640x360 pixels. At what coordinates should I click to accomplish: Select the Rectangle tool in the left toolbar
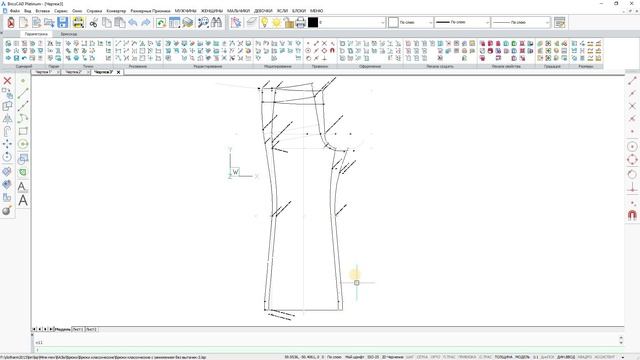point(23,131)
